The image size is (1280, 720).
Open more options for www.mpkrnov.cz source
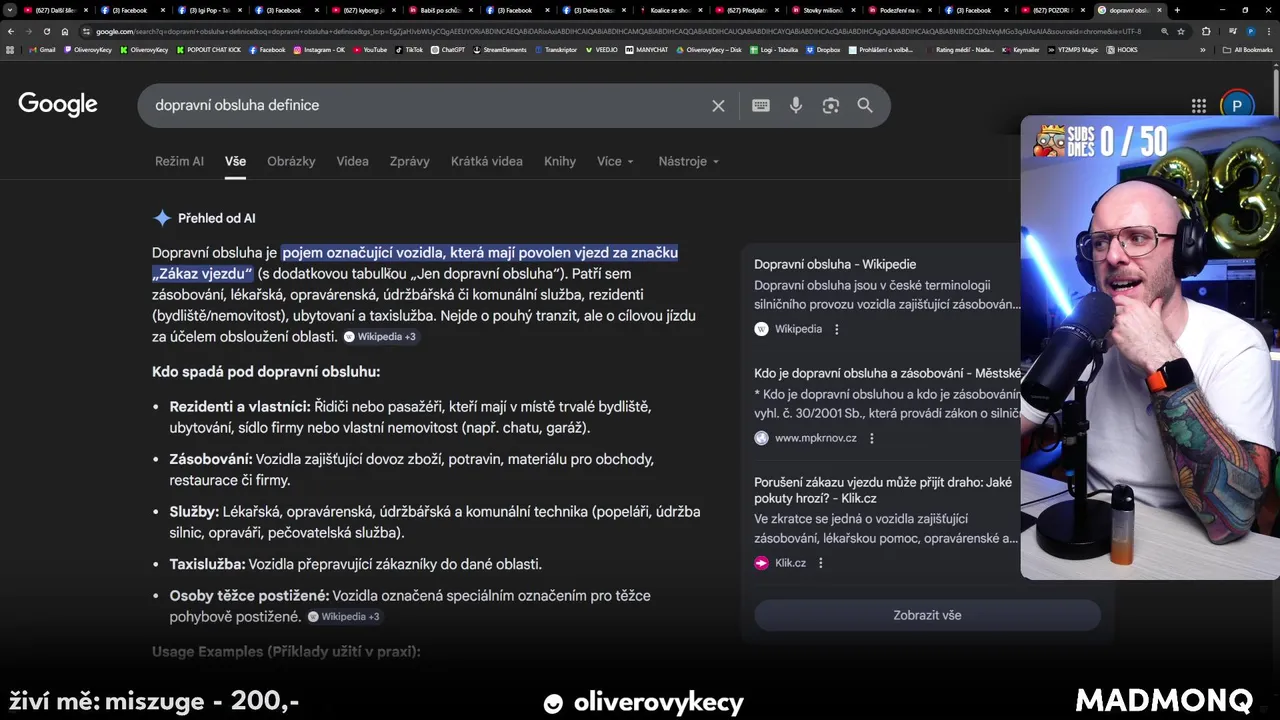coord(872,438)
